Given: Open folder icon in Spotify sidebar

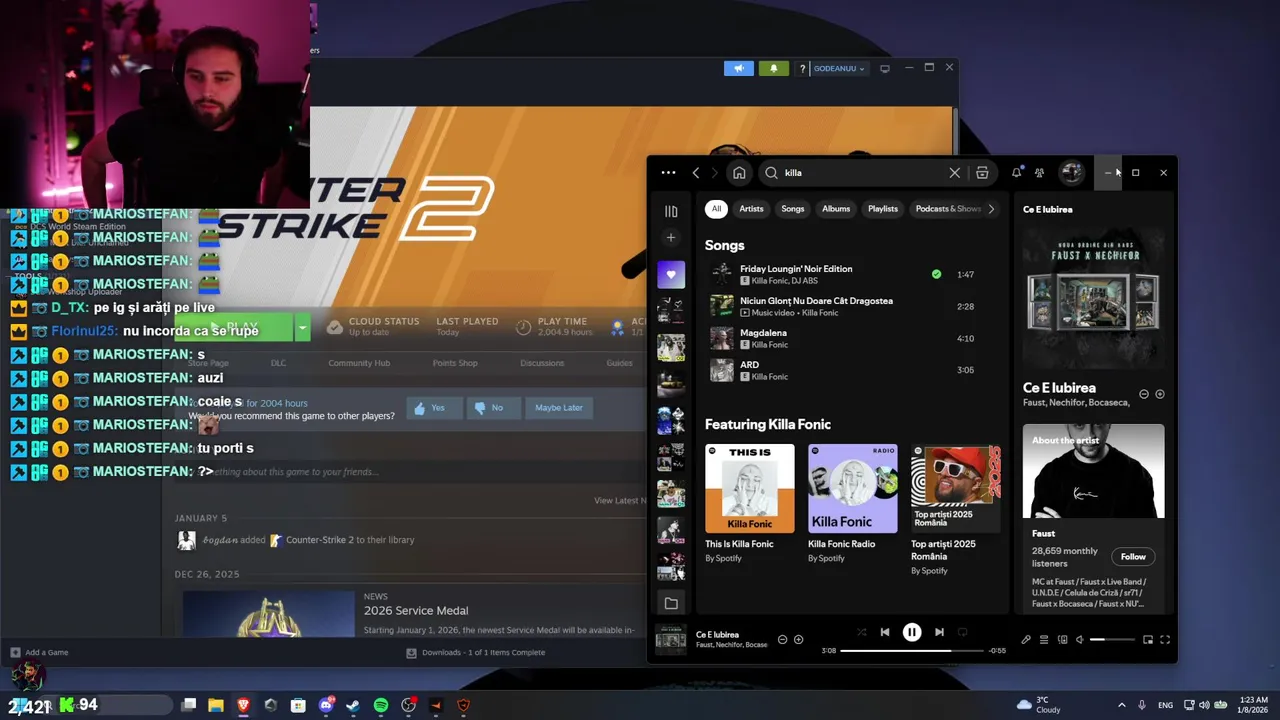Looking at the screenshot, I should click(x=671, y=603).
